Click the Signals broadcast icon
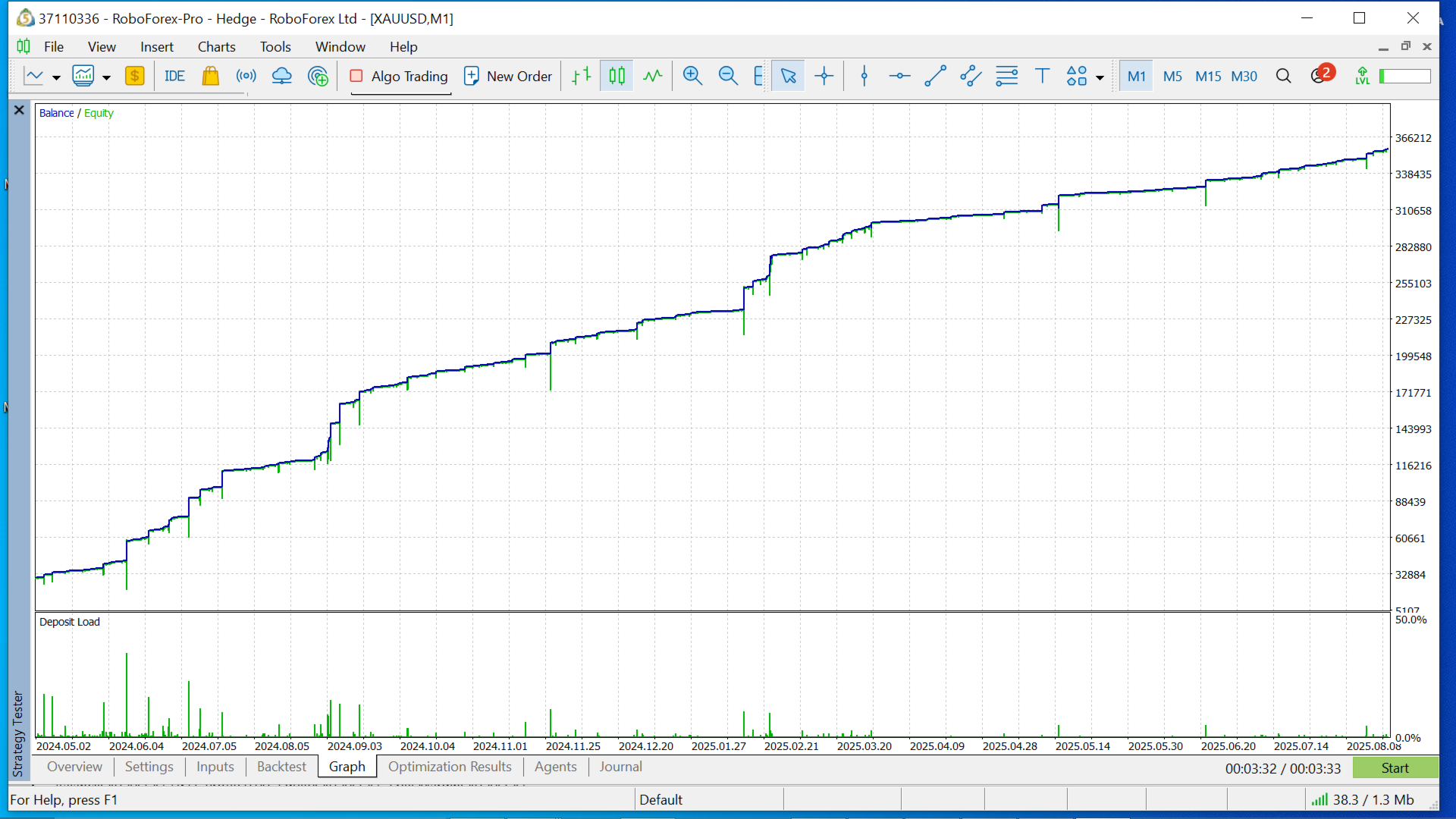 [246, 76]
